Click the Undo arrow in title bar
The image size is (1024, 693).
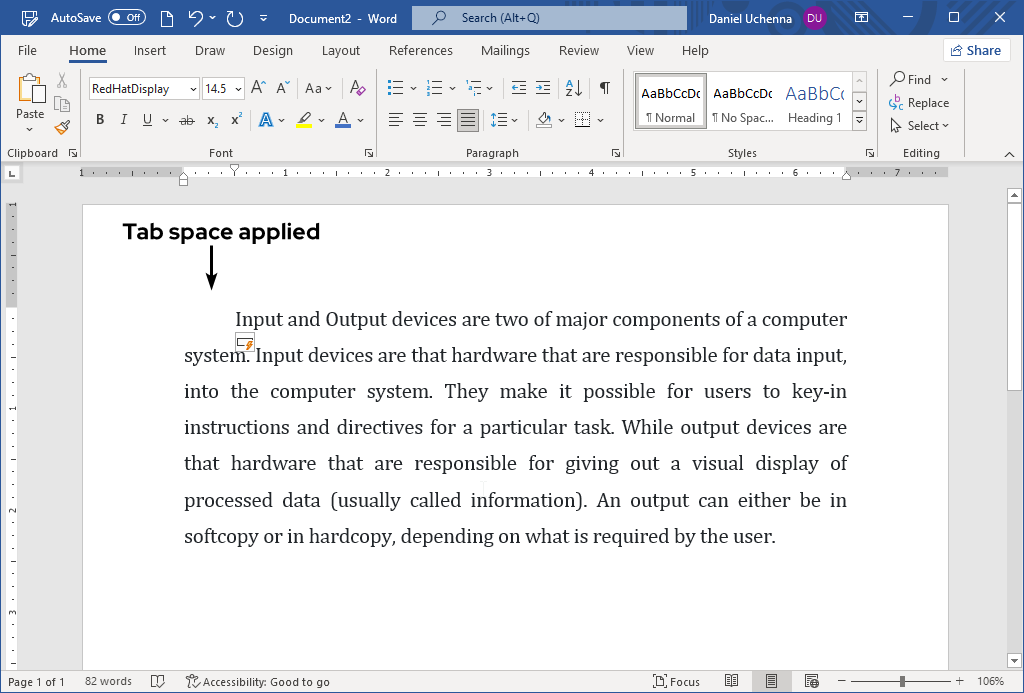coord(196,18)
